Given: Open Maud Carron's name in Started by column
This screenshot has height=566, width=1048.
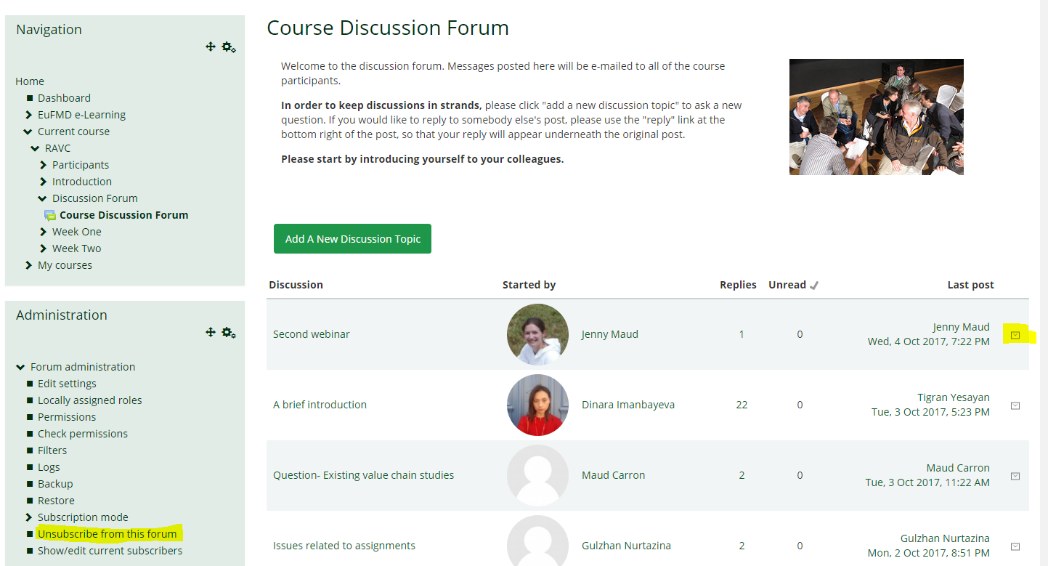Looking at the screenshot, I should (x=613, y=475).
